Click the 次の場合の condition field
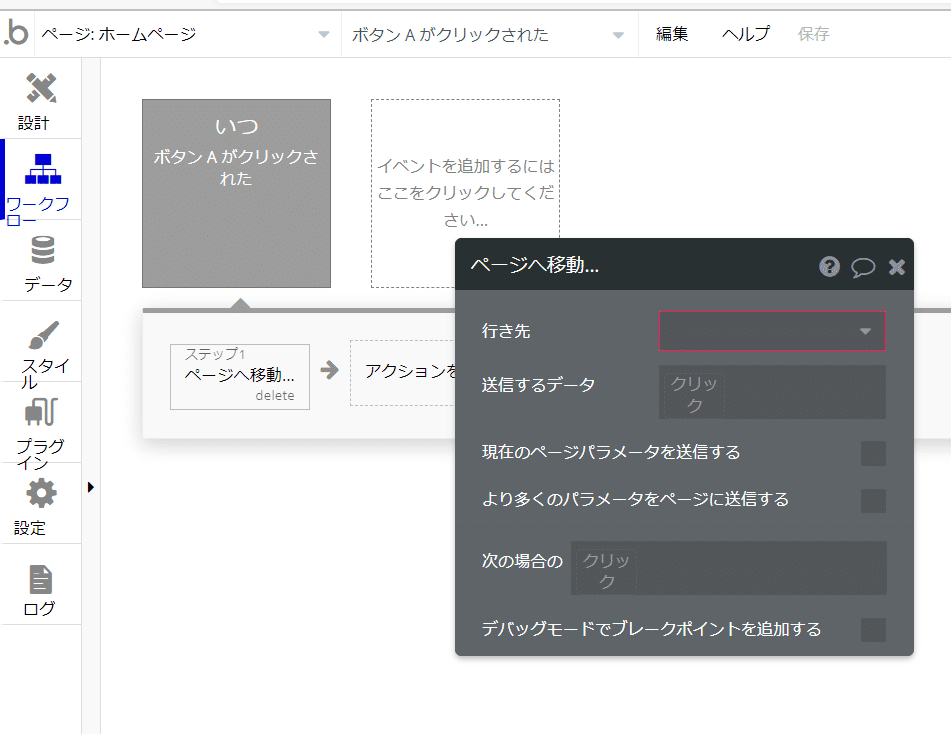Image resolution: width=951 pixels, height=734 pixels. (x=728, y=568)
